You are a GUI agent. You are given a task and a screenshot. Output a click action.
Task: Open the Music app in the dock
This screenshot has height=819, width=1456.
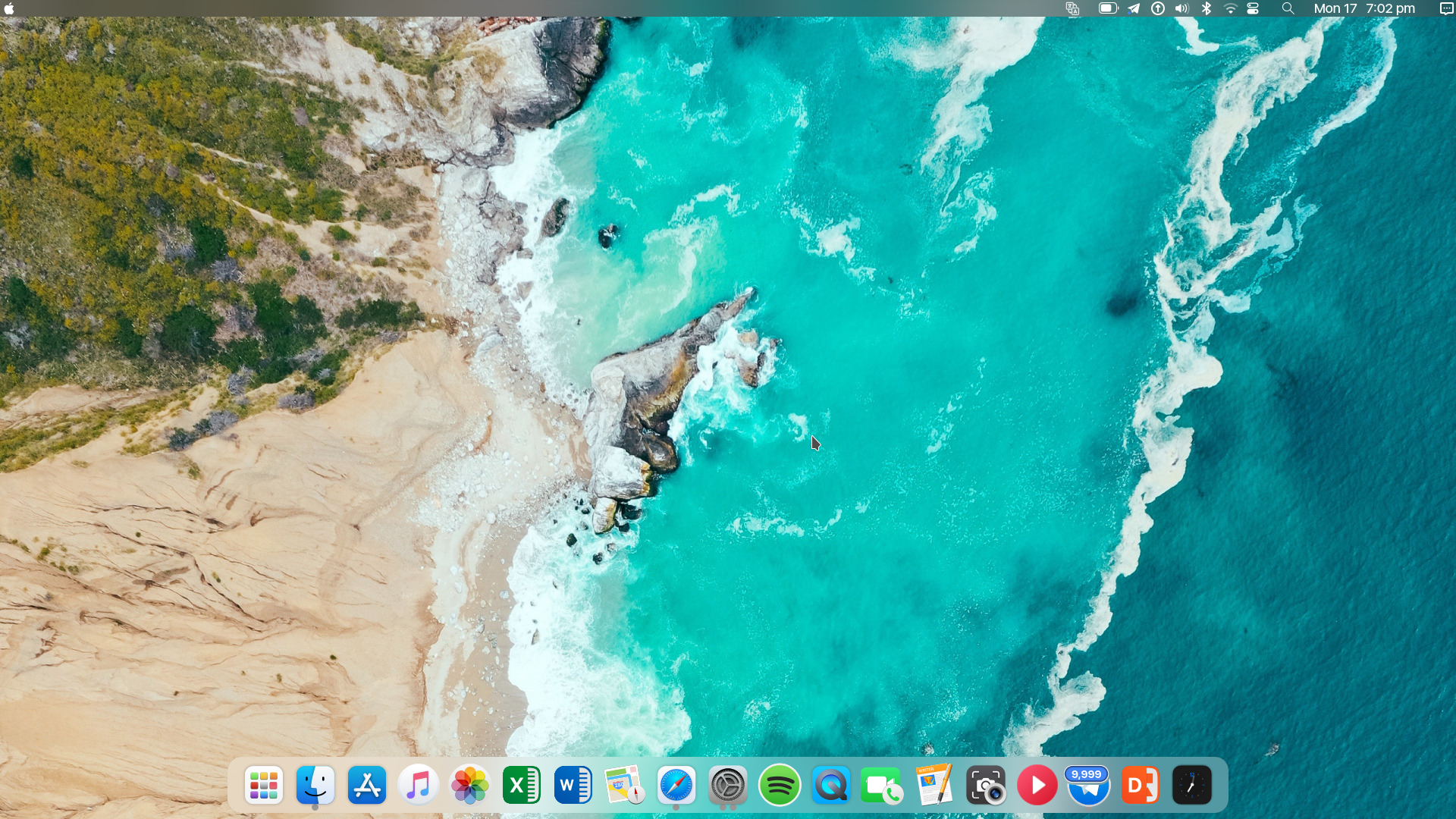pos(419,785)
